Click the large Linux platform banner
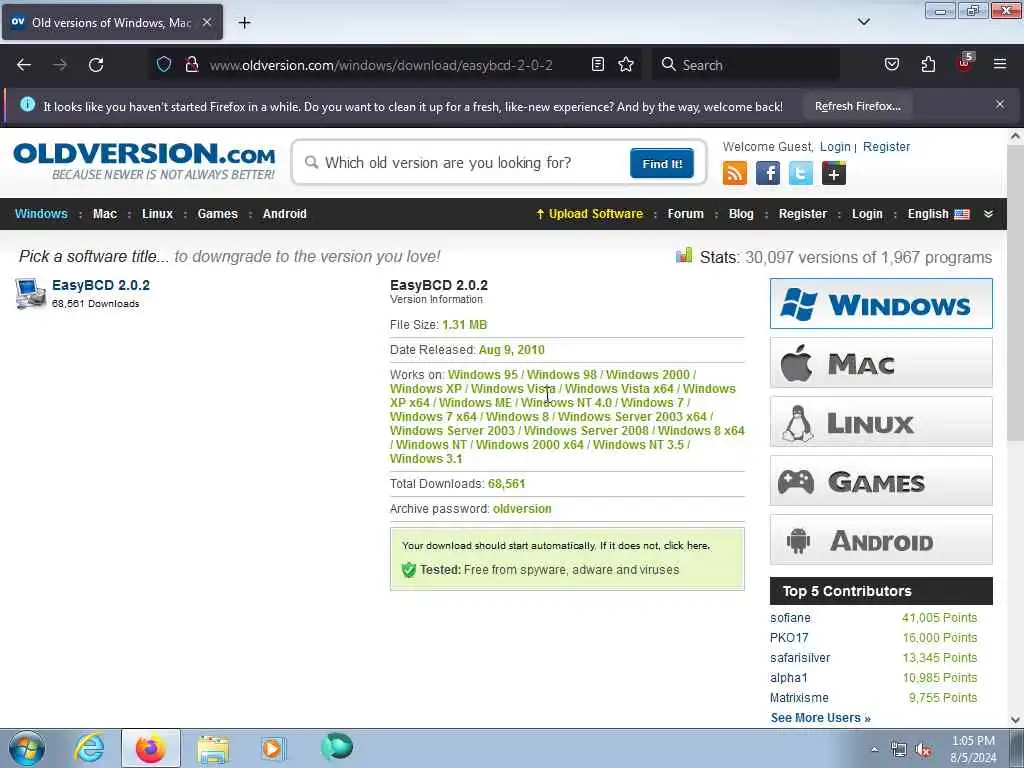Screen dimensions: 1024x768 (x=881, y=422)
